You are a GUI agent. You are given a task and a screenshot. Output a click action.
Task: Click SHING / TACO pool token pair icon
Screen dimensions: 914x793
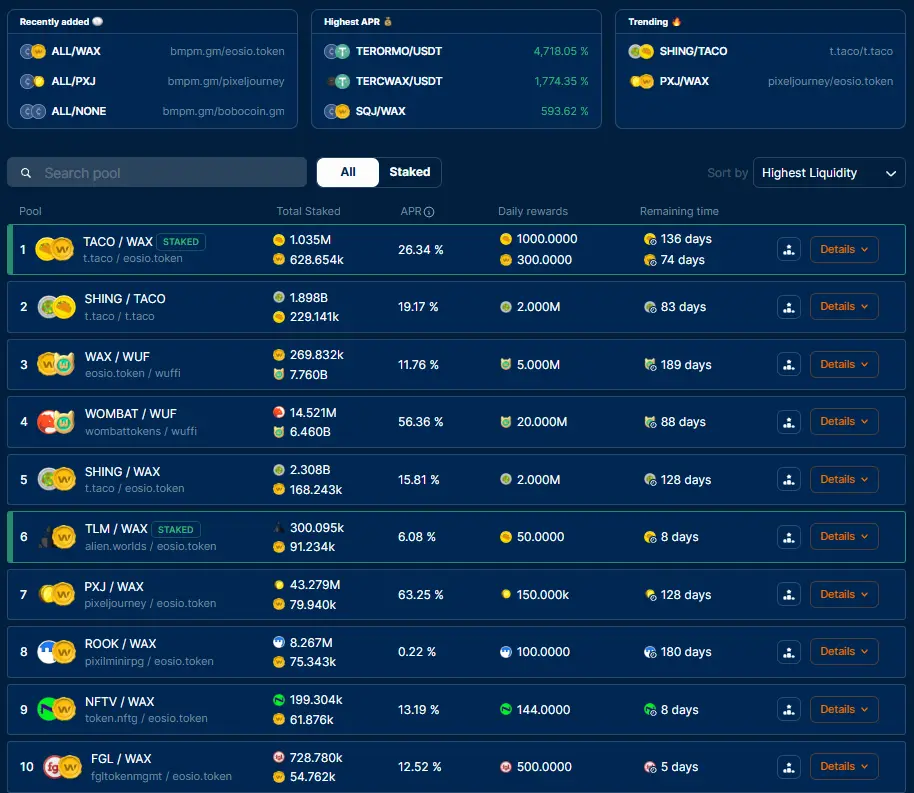click(57, 307)
